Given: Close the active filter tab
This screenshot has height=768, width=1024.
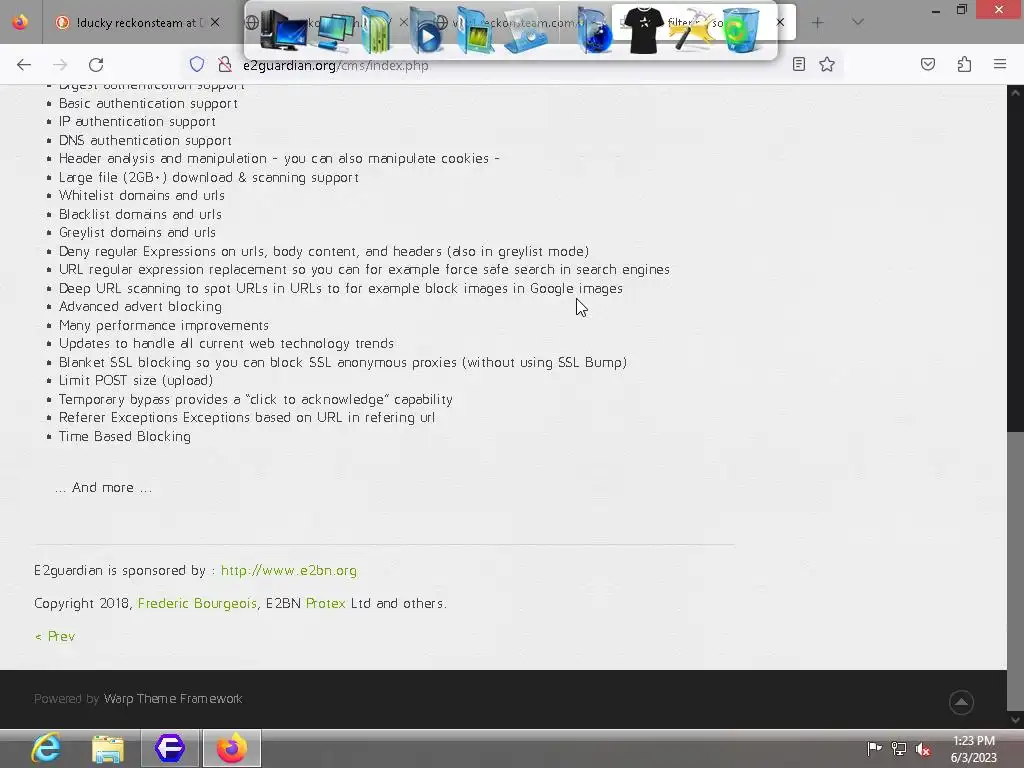Looking at the screenshot, I should tap(780, 22).
